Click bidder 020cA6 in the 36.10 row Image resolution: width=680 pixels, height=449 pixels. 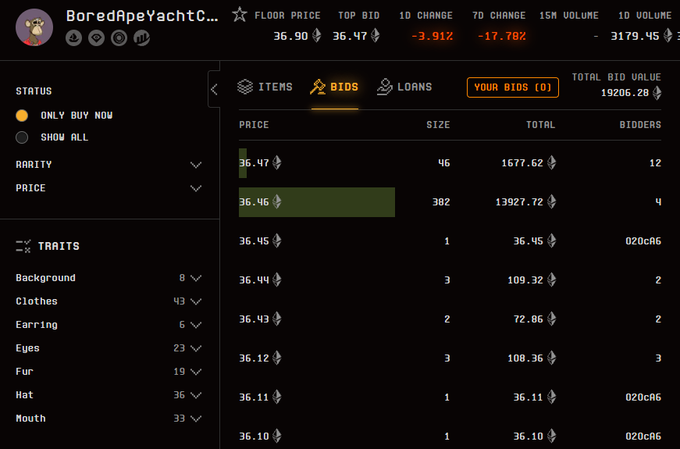pyautogui.click(x=643, y=436)
